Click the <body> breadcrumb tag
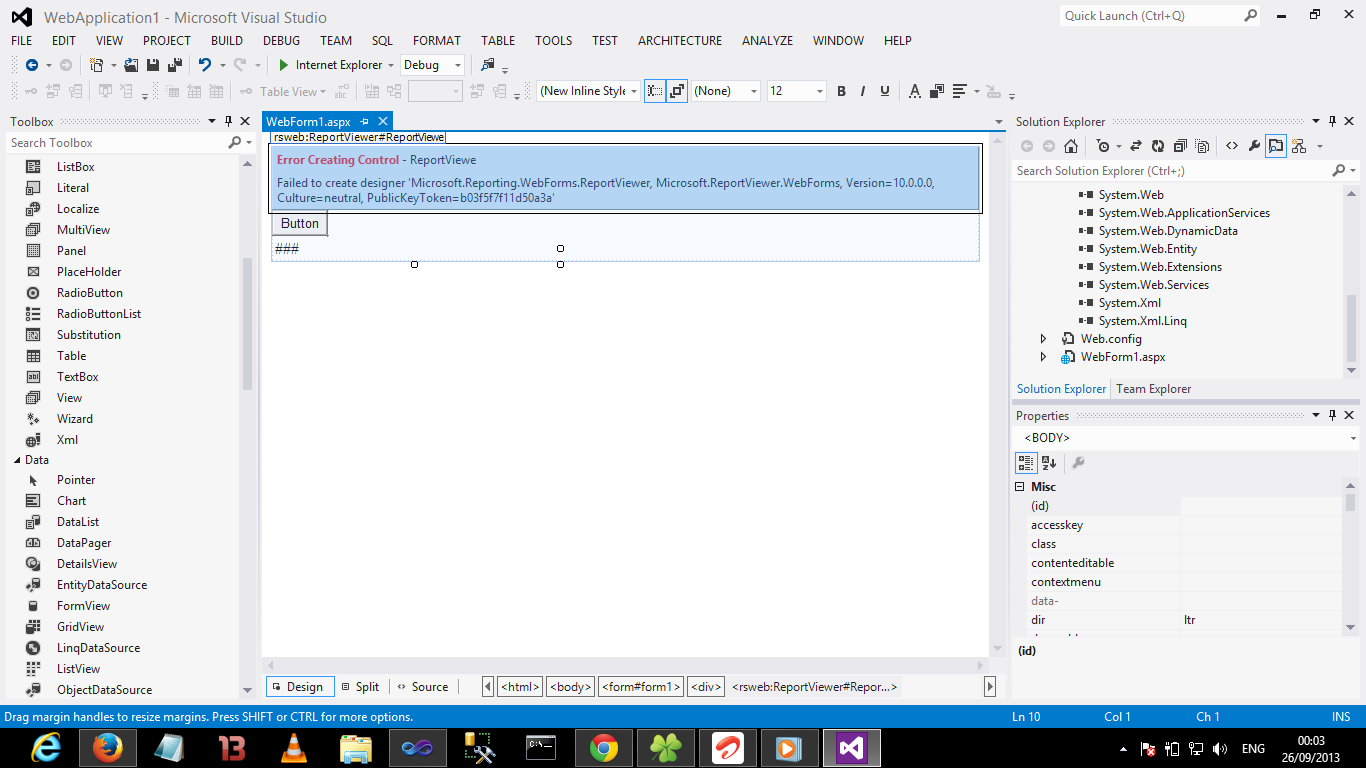Image resolution: width=1366 pixels, height=768 pixels. click(570, 687)
